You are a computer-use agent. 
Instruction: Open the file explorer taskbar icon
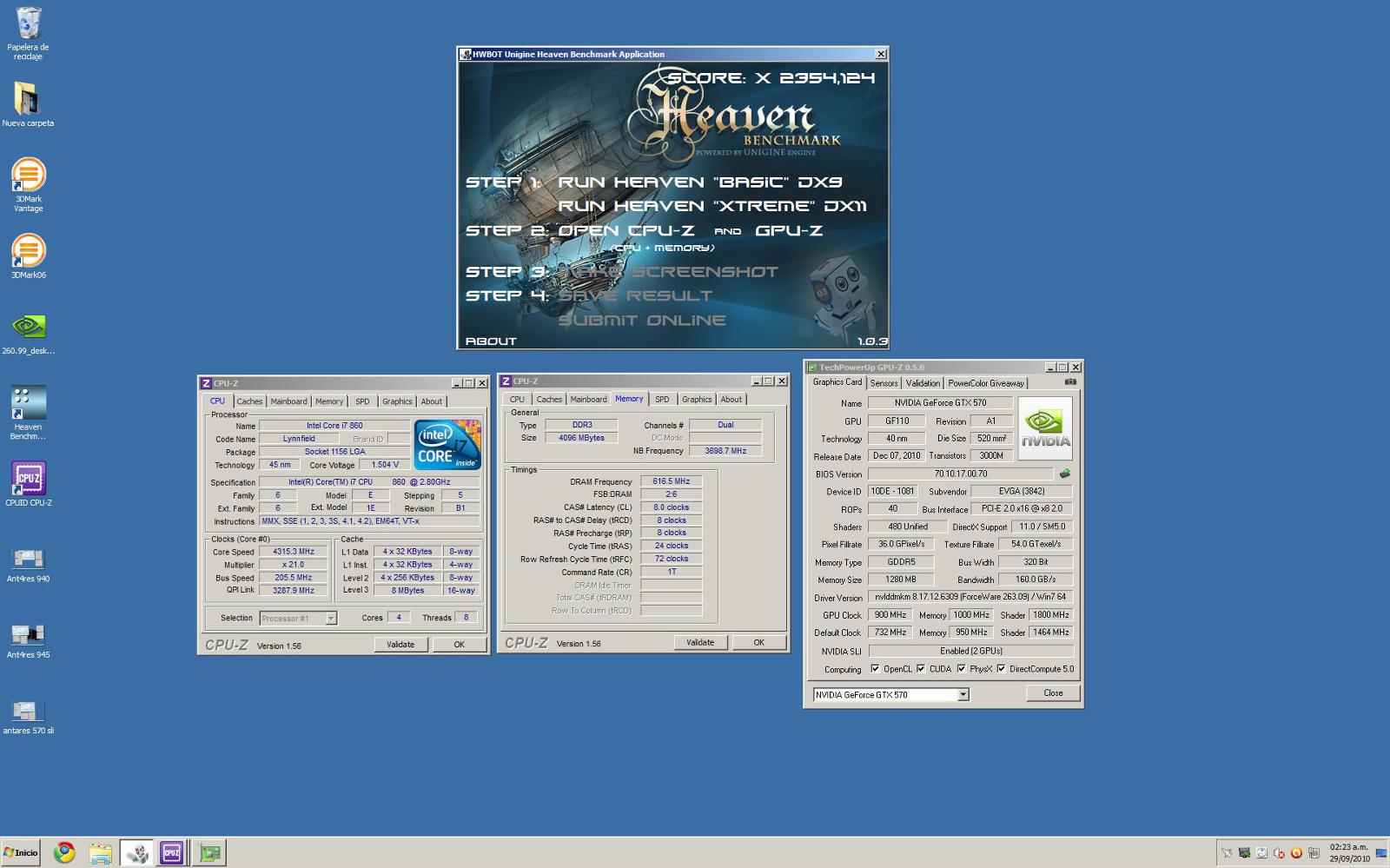[100, 852]
